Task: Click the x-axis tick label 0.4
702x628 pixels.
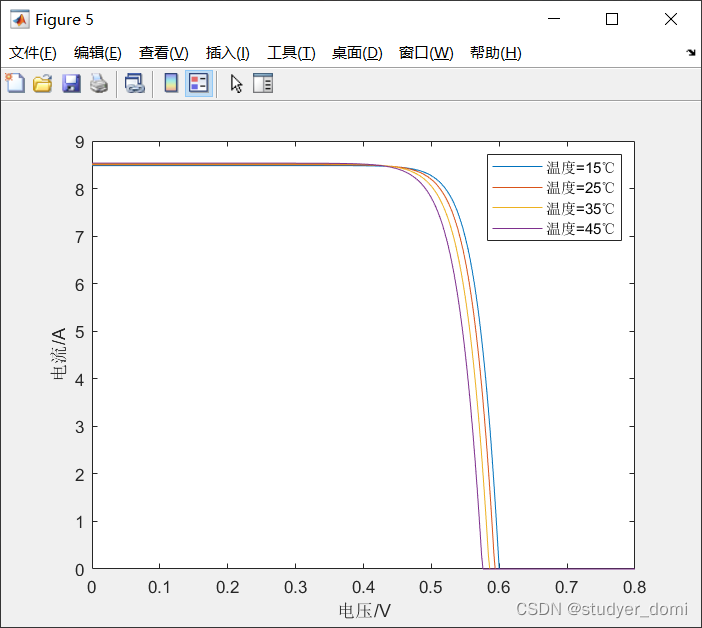Action: pos(363,587)
